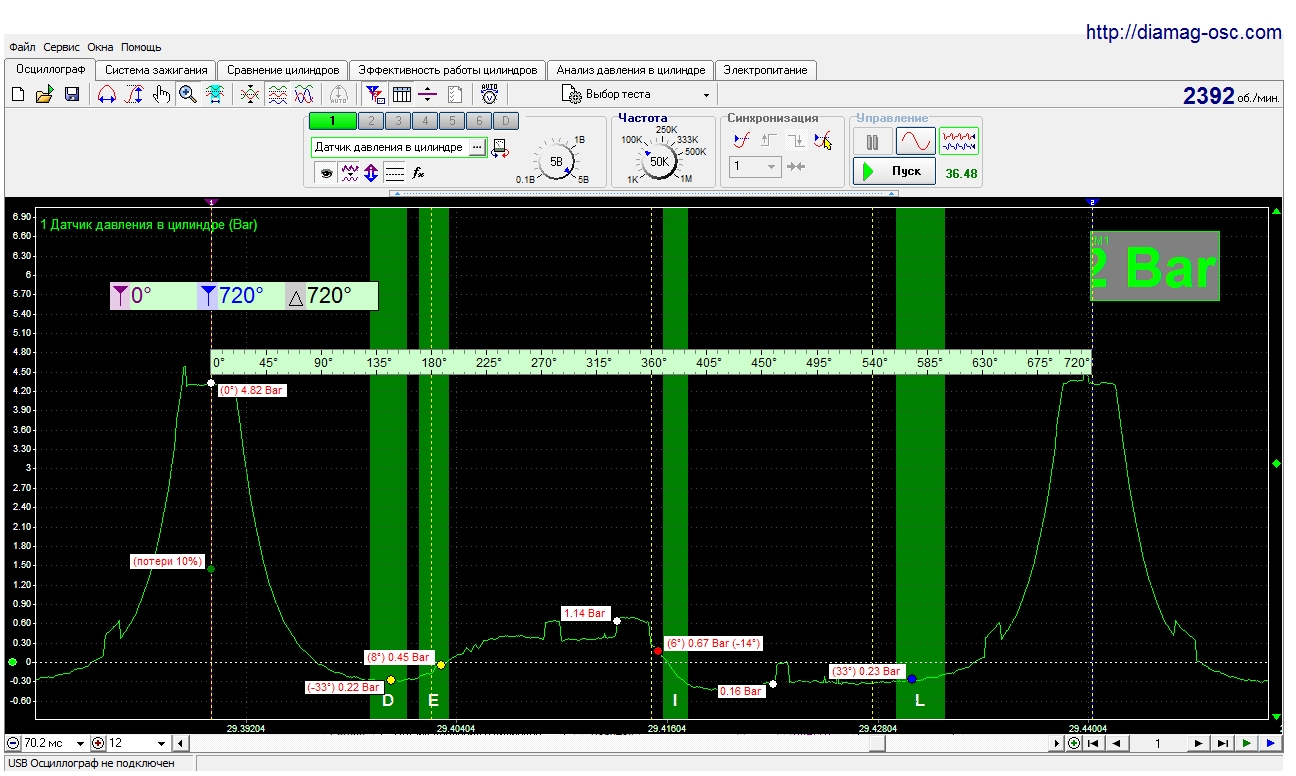Save with the floppy disk icon
1296x776 pixels.
(72, 94)
